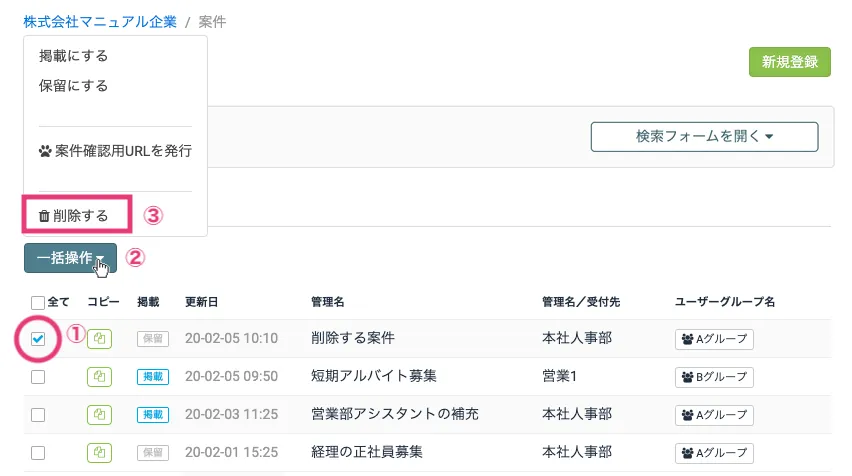Click copy icon for 短期アルバイト募集 row

click(x=99, y=377)
